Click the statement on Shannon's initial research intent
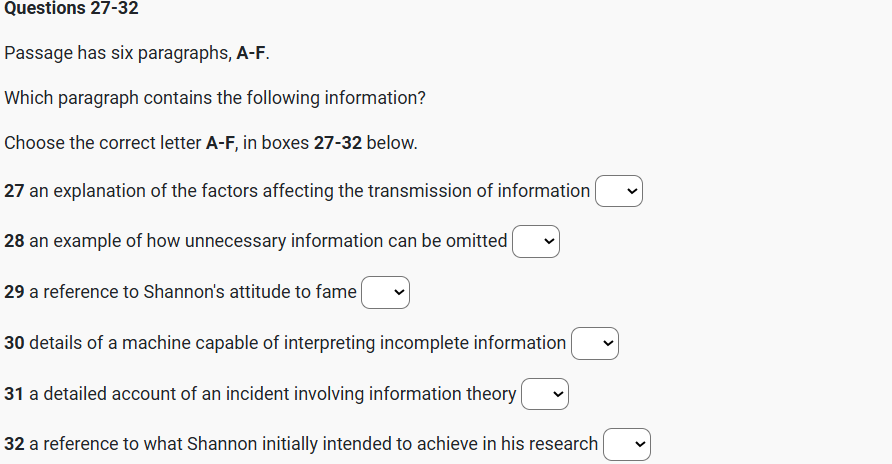 click(313, 444)
